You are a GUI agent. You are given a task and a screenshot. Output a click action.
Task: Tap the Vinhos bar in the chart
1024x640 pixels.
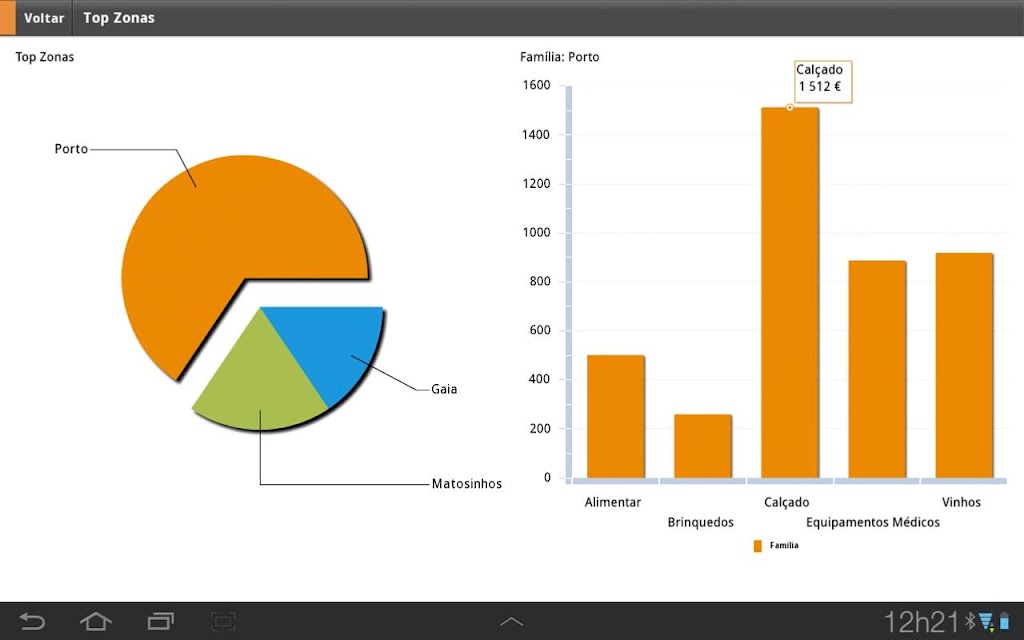[x=964, y=366]
